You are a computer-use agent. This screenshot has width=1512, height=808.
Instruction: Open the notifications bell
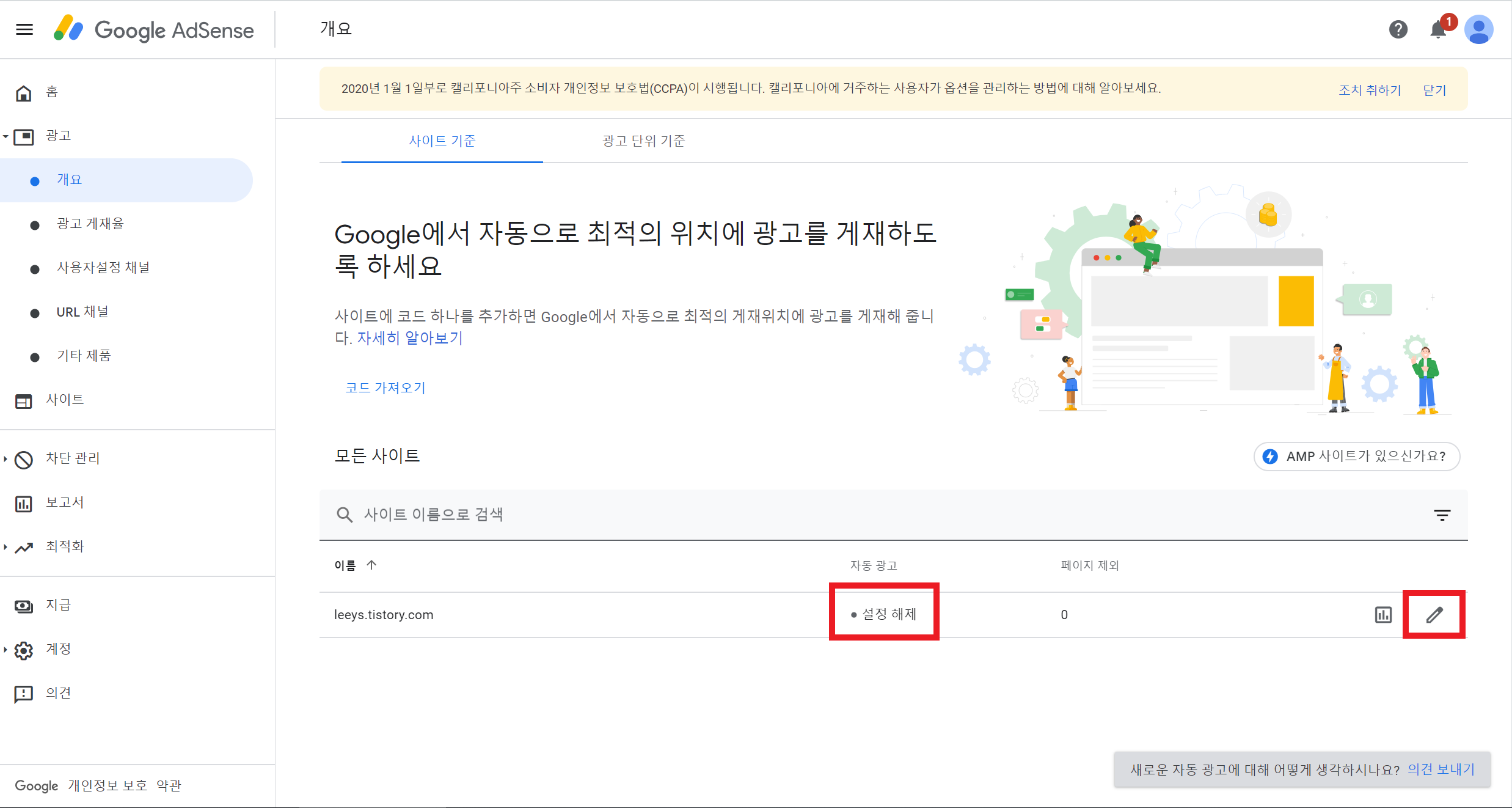(1438, 29)
